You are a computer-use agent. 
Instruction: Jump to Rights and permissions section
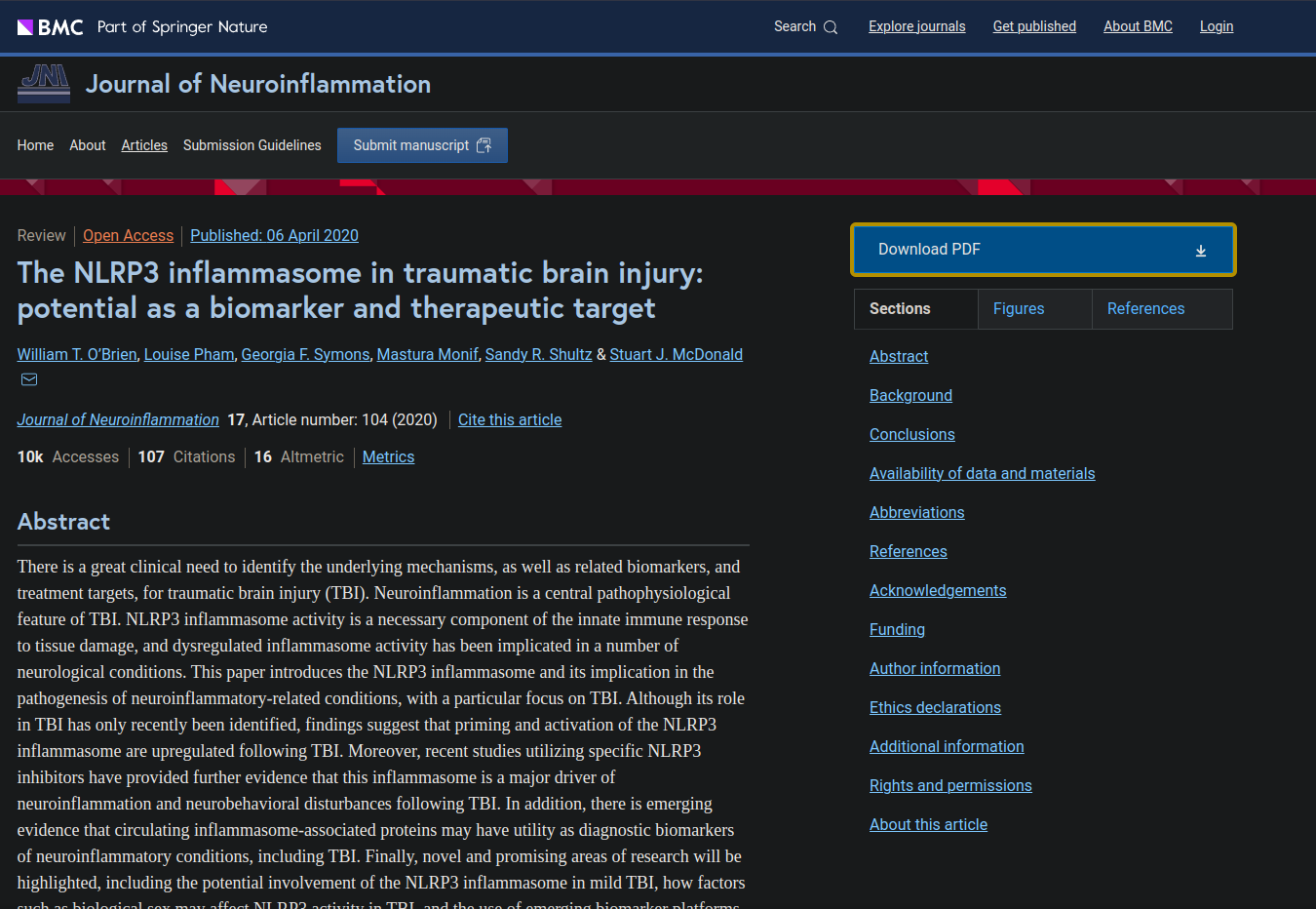(x=950, y=785)
